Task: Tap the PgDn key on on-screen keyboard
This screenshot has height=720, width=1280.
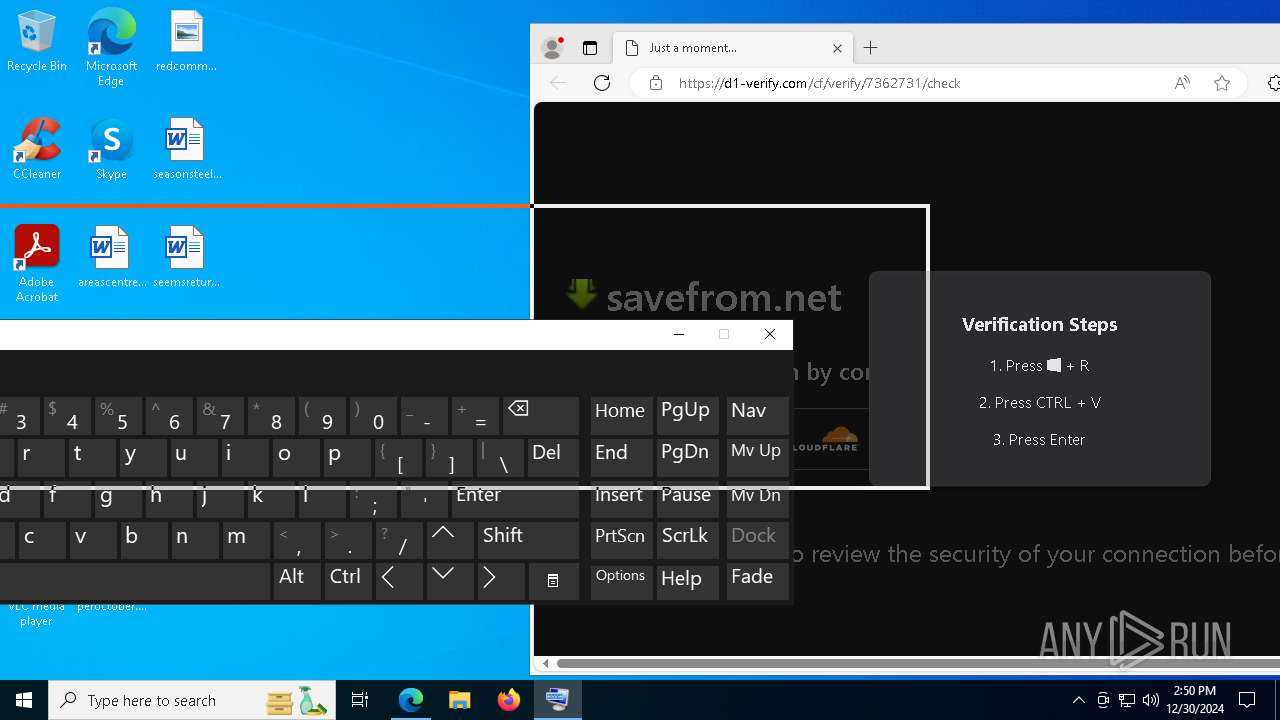Action: coord(687,457)
